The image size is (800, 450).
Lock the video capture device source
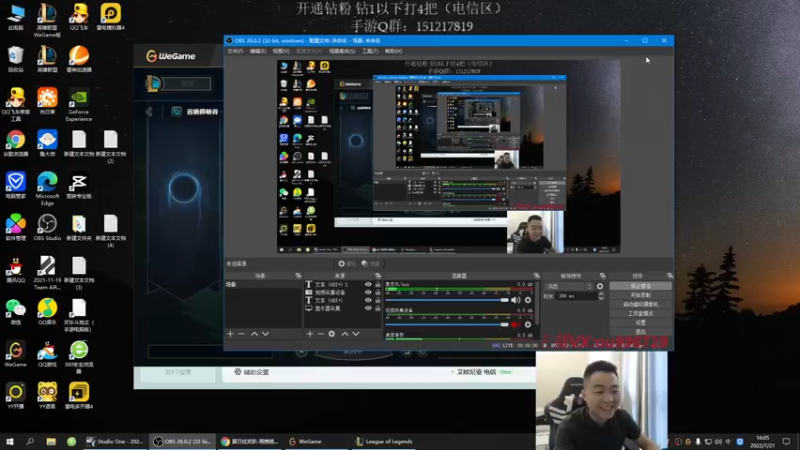click(378, 292)
